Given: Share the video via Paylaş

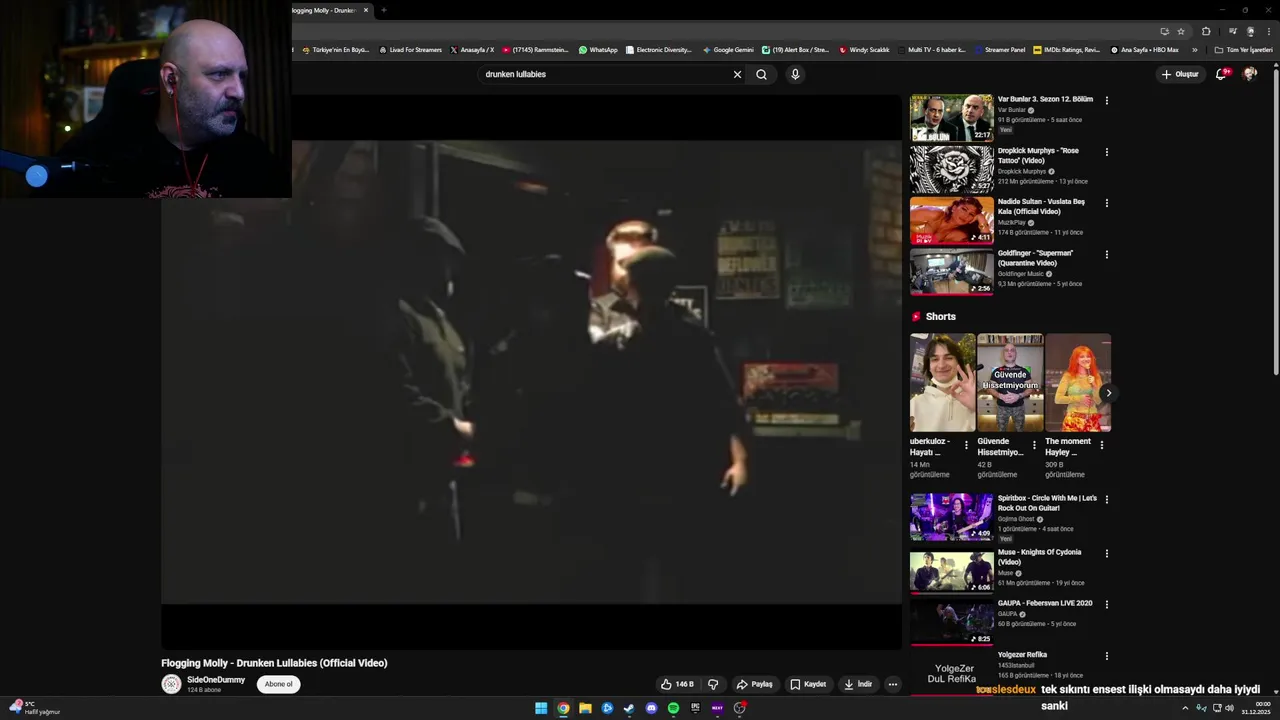Looking at the screenshot, I should click(754, 684).
